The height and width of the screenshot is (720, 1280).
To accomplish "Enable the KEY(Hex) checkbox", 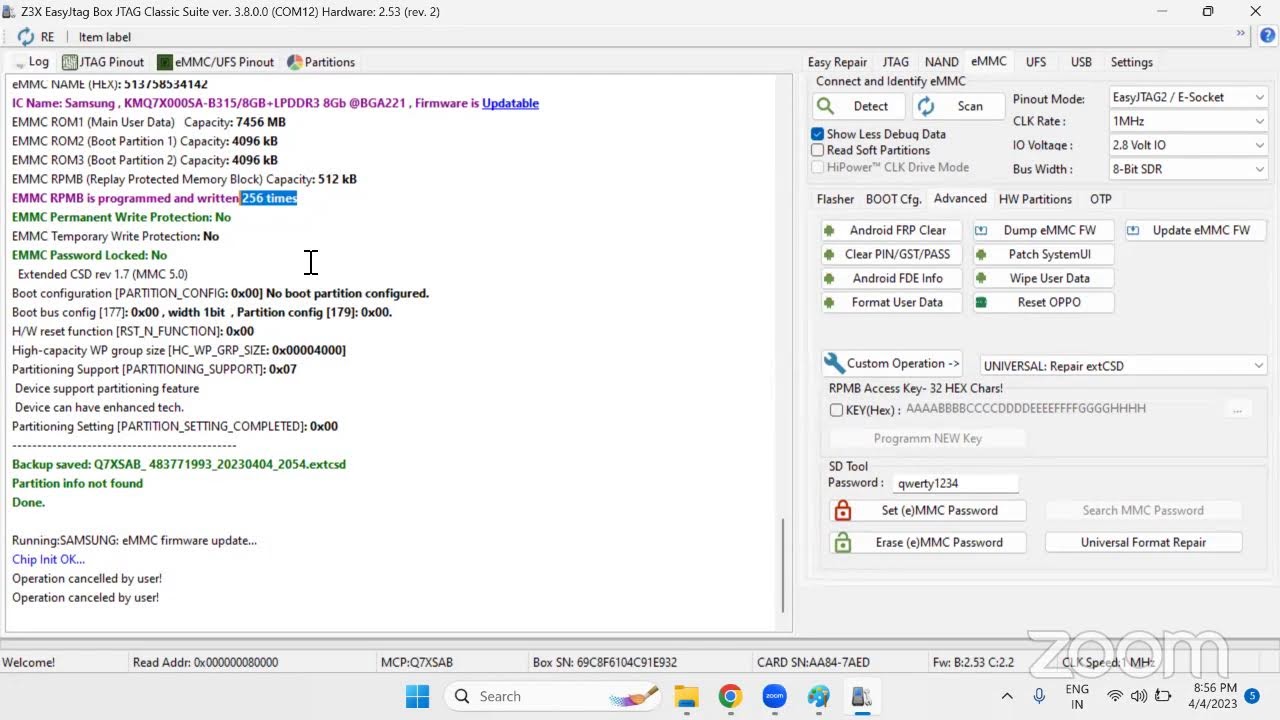I will coord(837,409).
